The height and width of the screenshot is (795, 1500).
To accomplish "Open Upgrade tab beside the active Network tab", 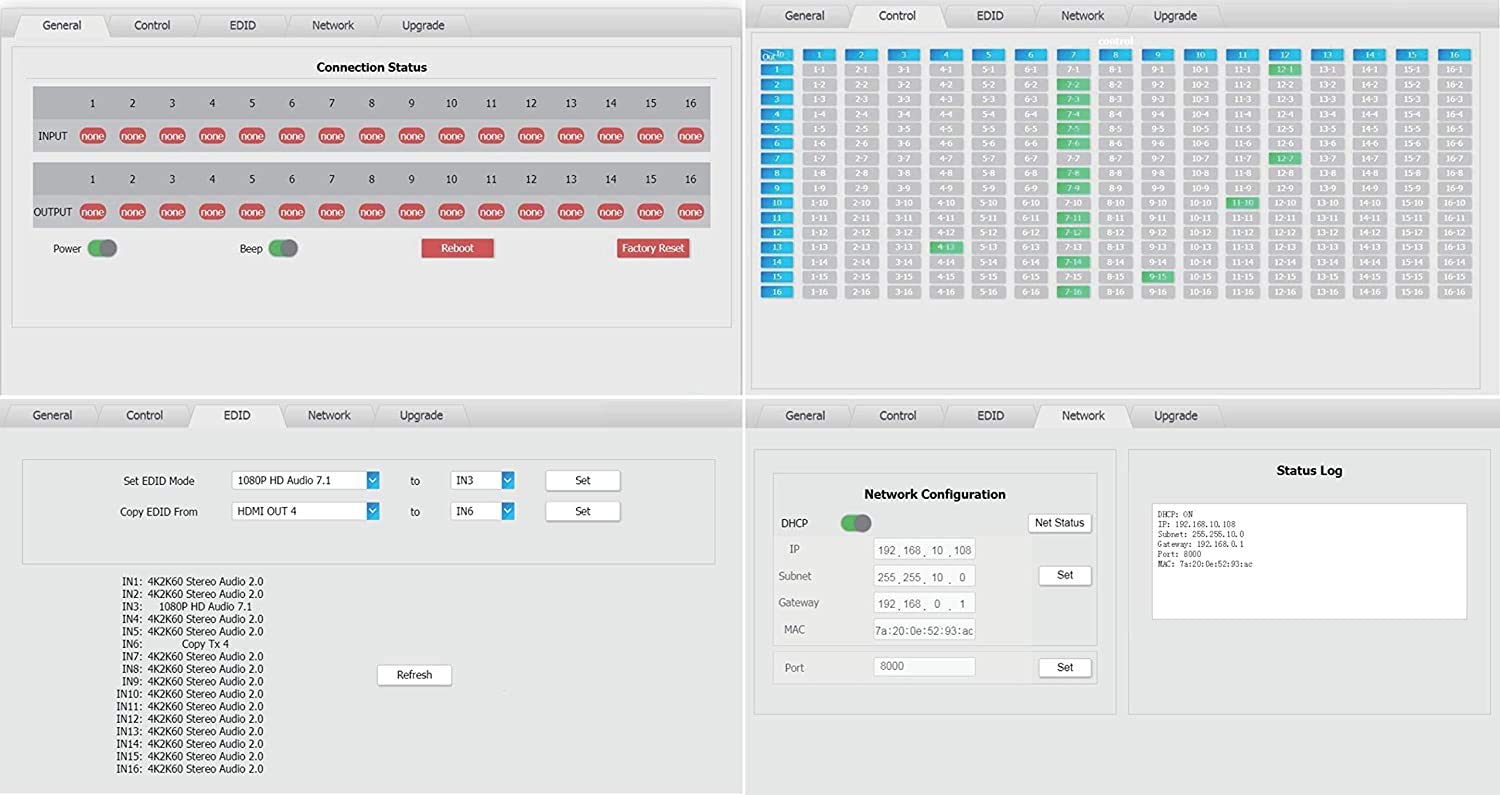I will pyautogui.click(x=1175, y=415).
